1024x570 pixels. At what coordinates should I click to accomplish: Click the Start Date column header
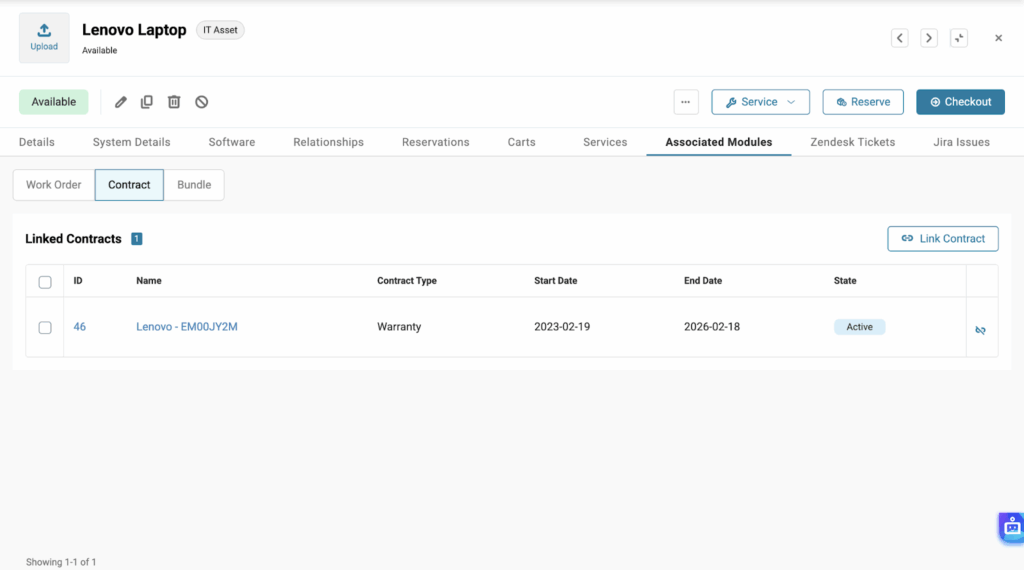(x=556, y=281)
